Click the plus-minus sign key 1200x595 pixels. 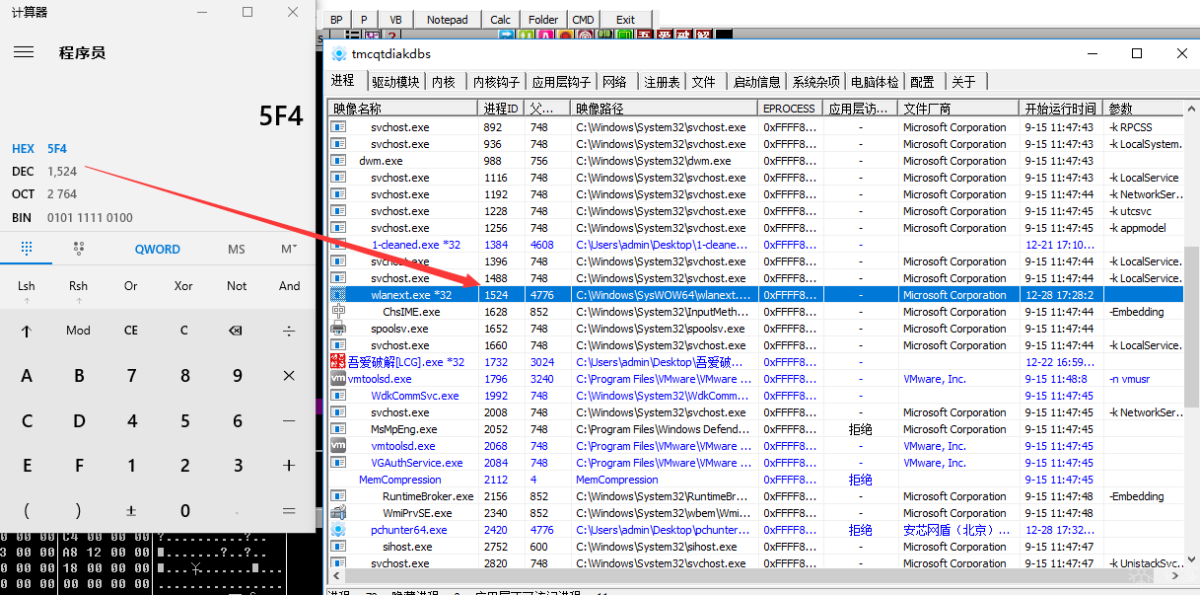pyautogui.click(x=131, y=511)
